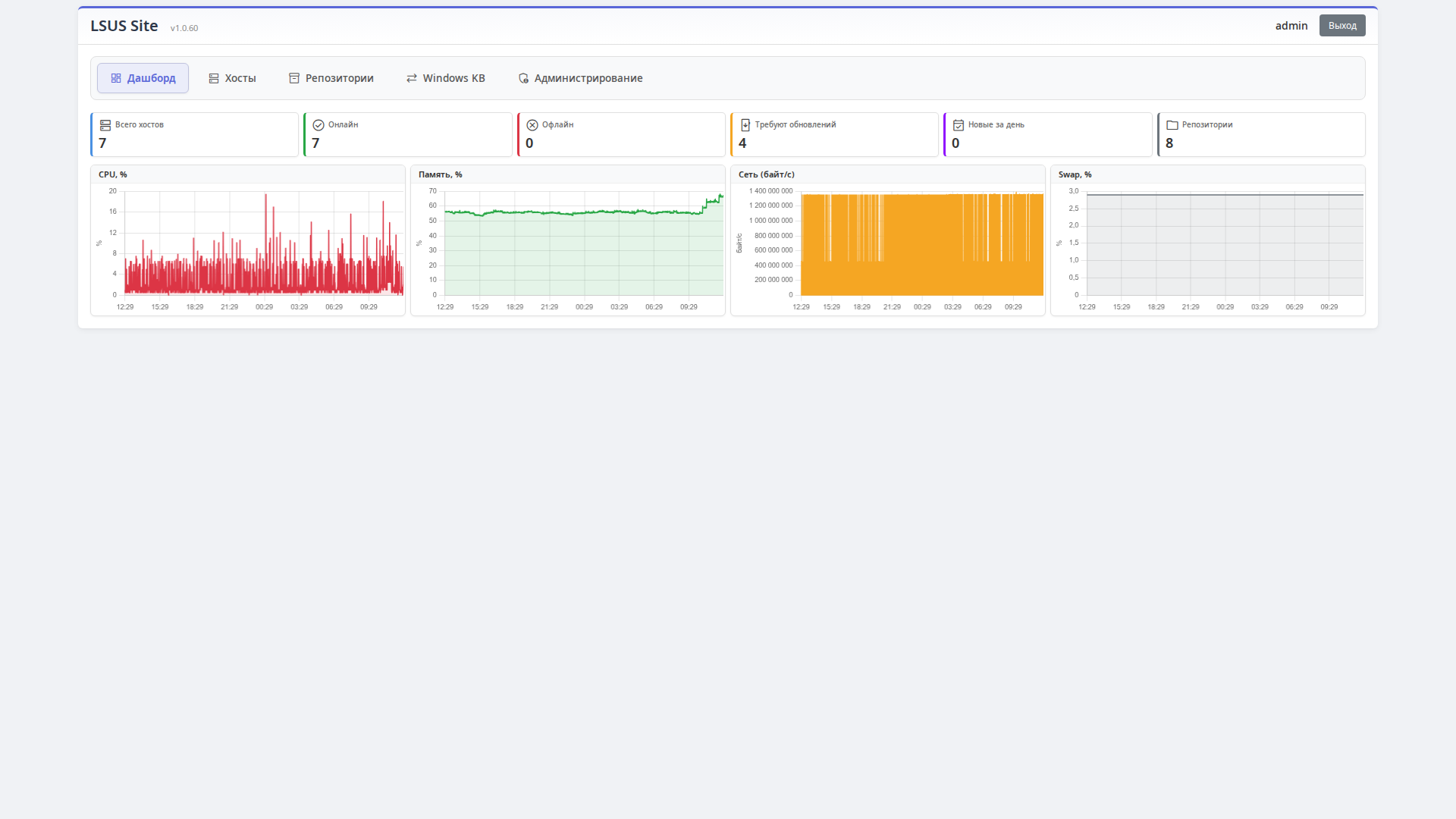Switch to the Хосты tab

[232, 78]
